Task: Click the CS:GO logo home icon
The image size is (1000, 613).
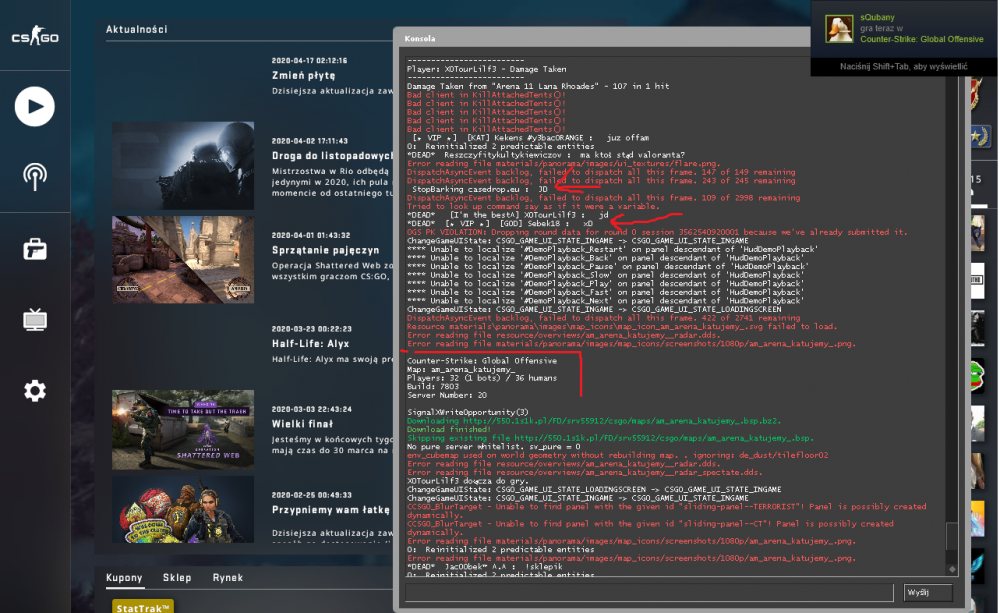Action: click(35, 36)
